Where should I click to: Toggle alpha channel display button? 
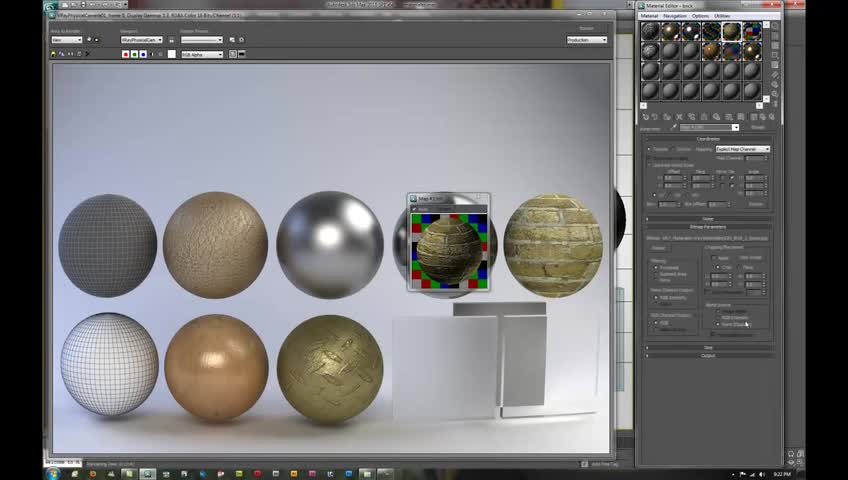tap(151, 54)
